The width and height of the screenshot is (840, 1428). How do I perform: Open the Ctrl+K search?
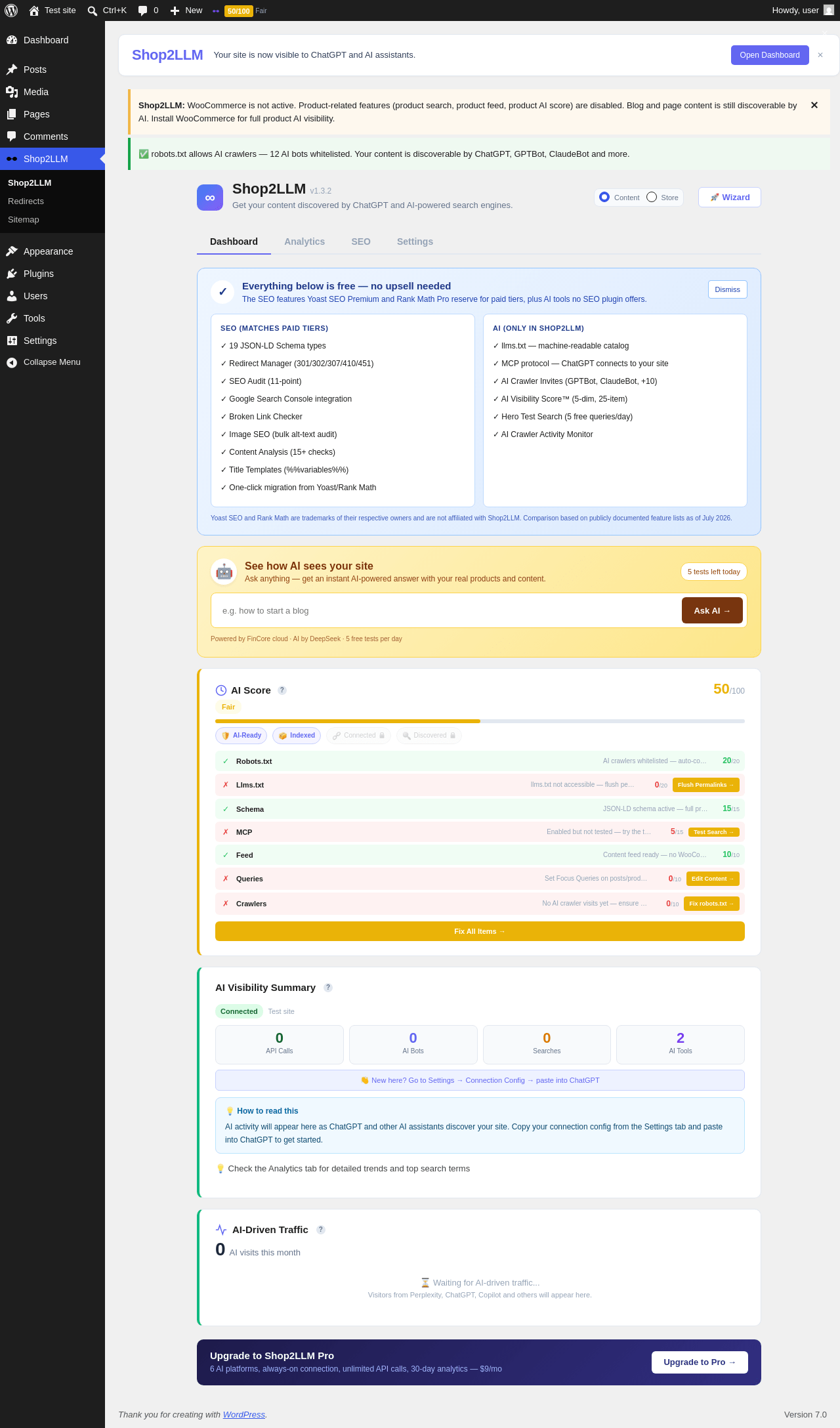(x=107, y=10)
